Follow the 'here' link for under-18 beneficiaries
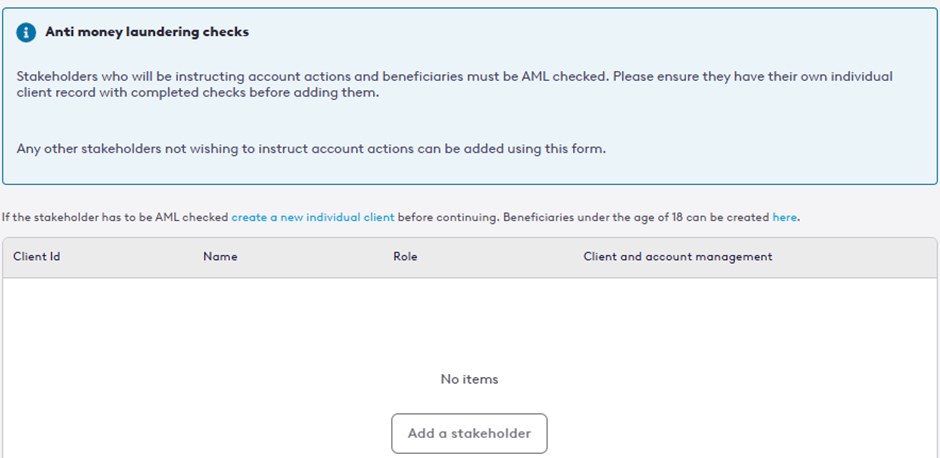 tap(785, 217)
